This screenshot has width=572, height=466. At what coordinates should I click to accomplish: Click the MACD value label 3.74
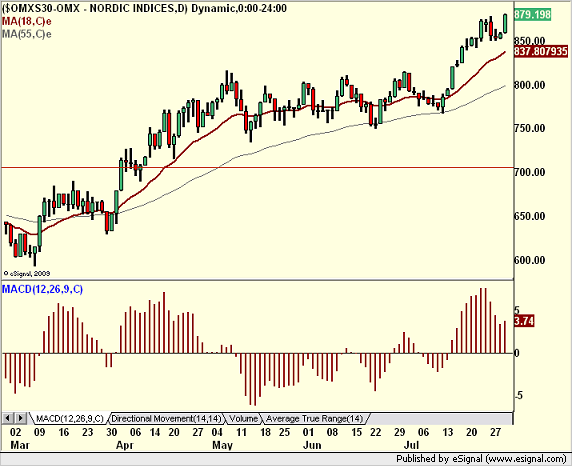(x=524, y=321)
